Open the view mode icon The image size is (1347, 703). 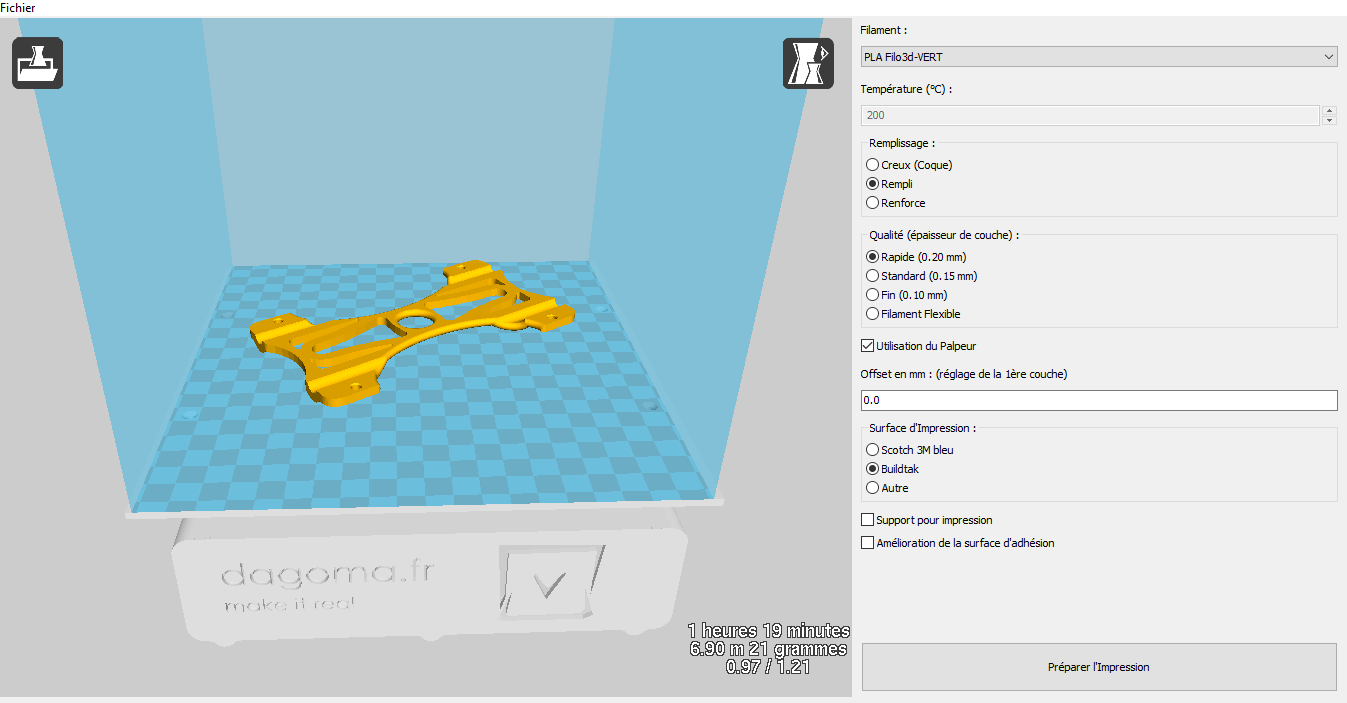click(x=808, y=63)
